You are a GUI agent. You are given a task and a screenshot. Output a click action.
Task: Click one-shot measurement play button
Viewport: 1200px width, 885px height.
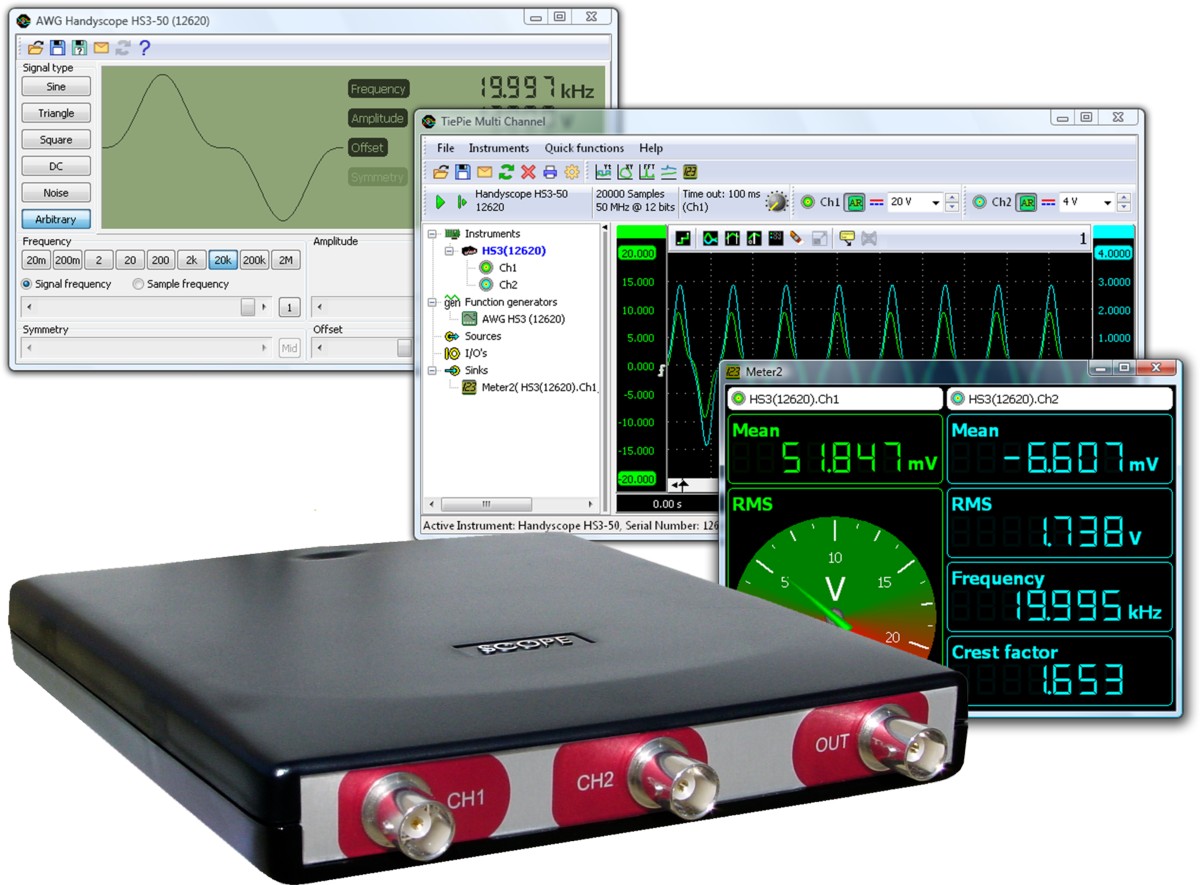pyautogui.click(x=461, y=202)
